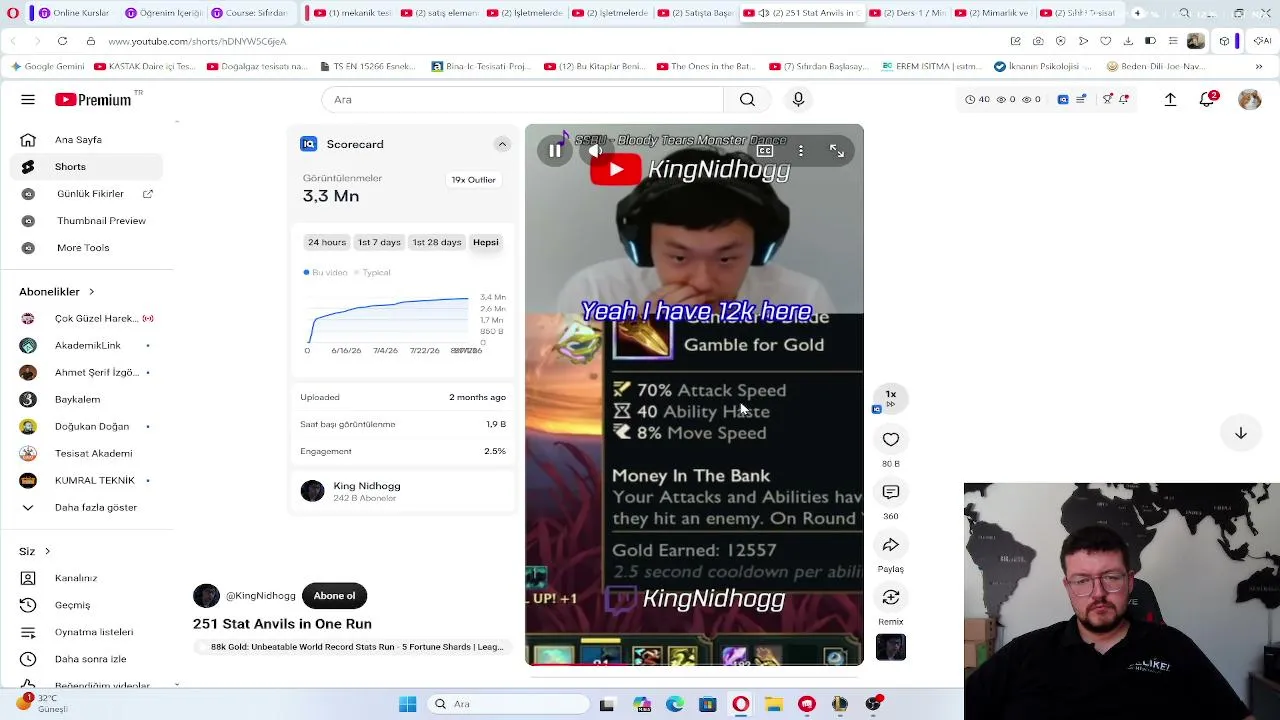Open King Nidhogg channel card in Scorecard

(403, 491)
